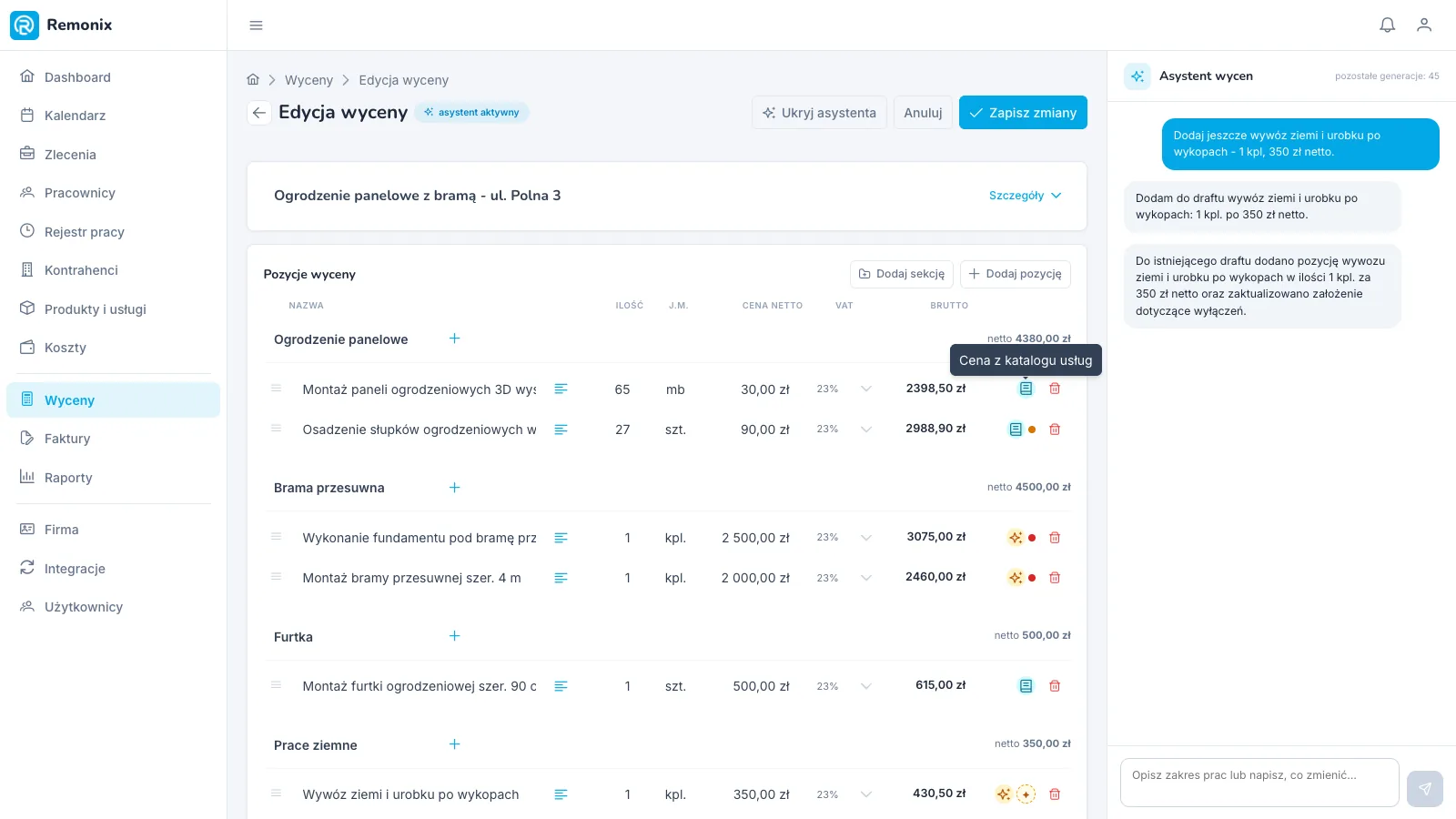Open description for Osadzenie słupków row

point(561,430)
